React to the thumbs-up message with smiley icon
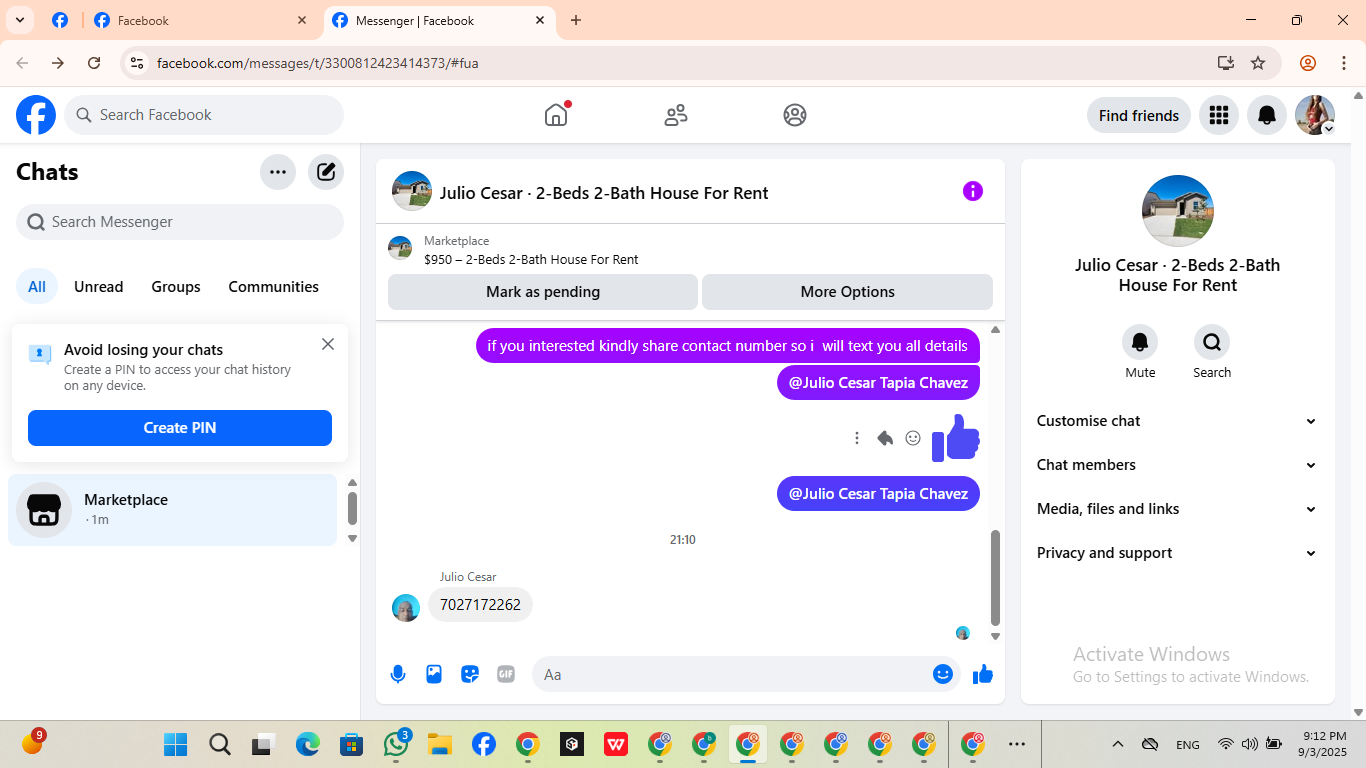 tap(913, 438)
